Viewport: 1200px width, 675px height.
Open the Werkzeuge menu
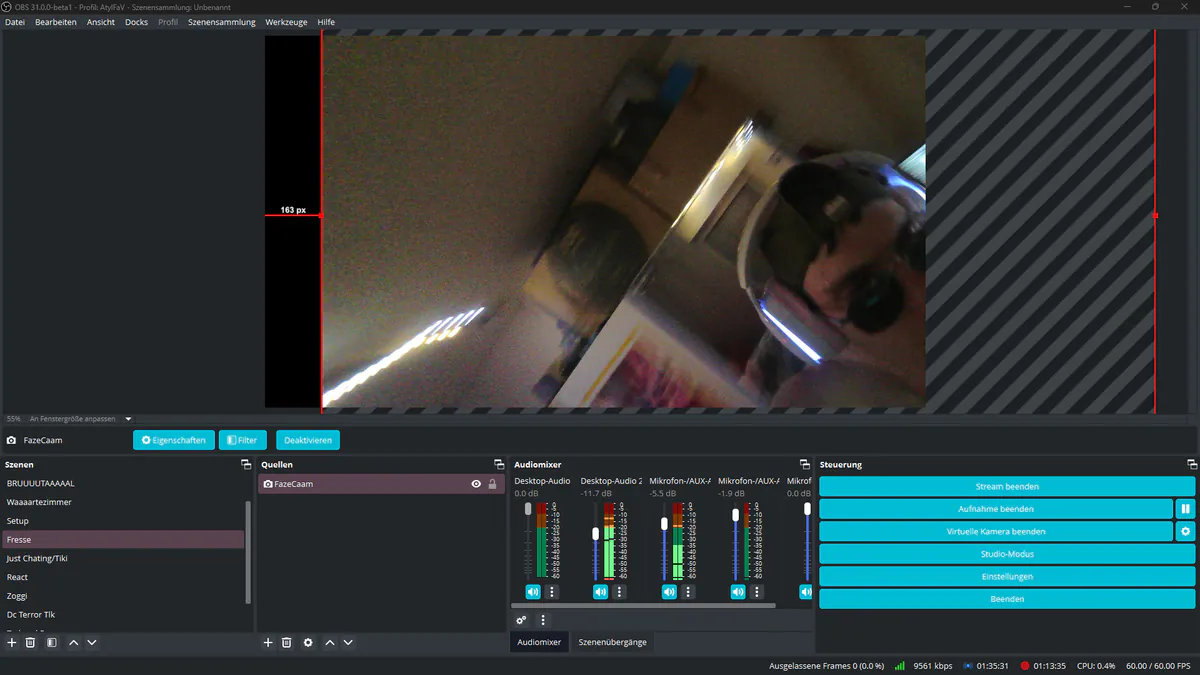click(x=286, y=22)
